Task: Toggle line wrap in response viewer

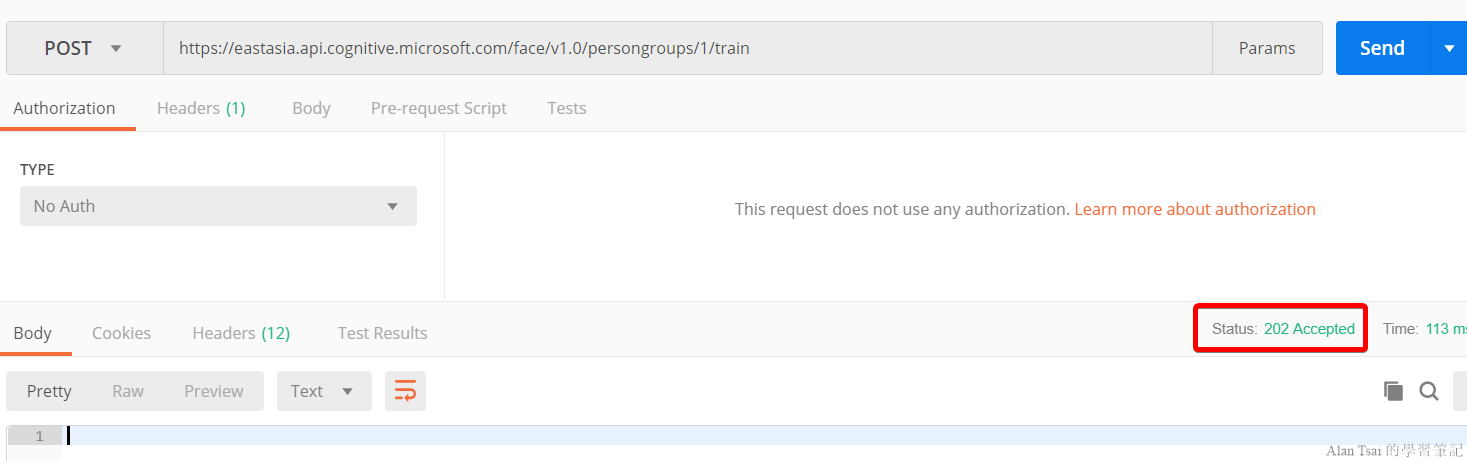Action: coord(405,391)
